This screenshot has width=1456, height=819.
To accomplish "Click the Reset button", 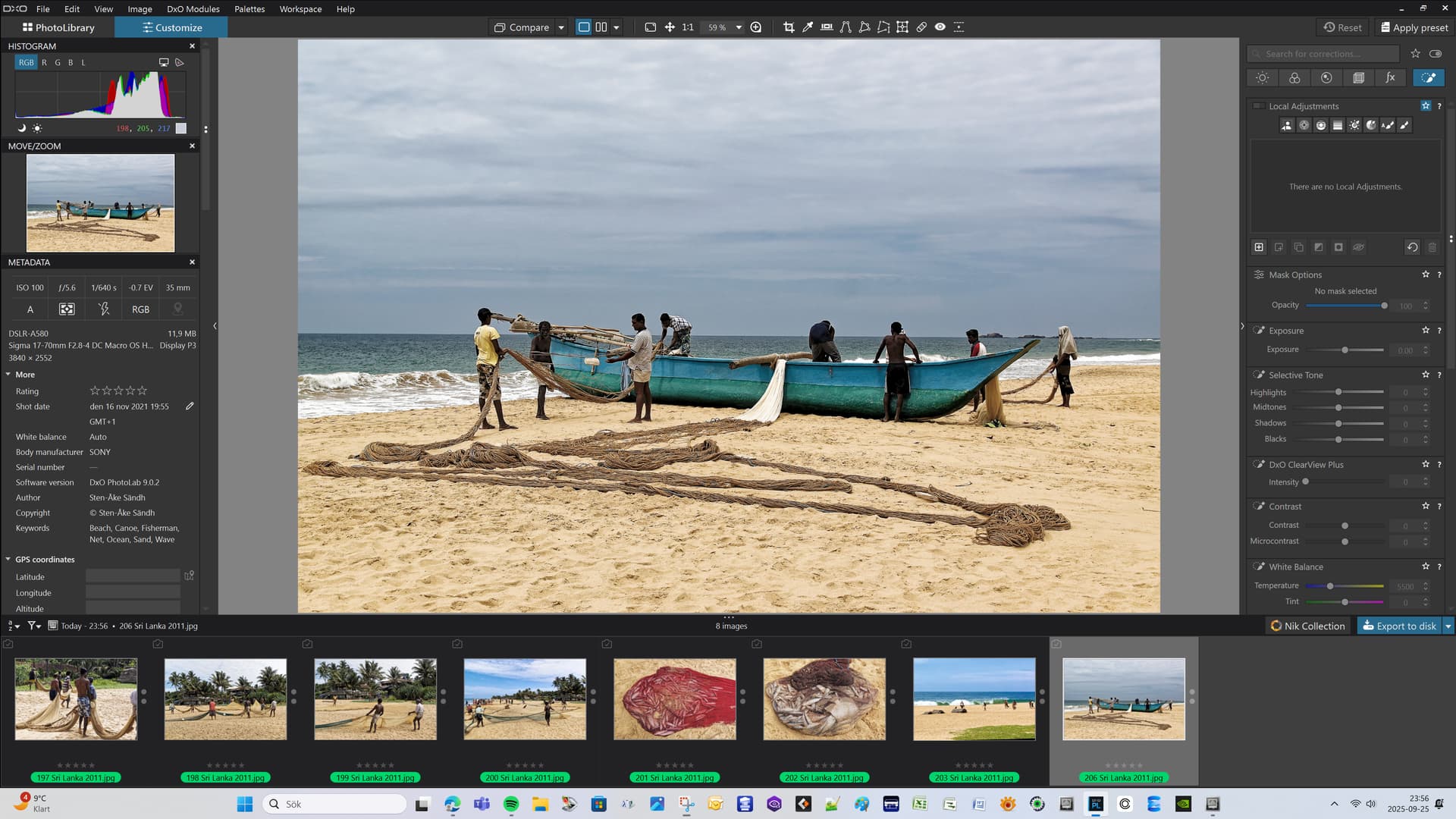I will pos(1342,27).
